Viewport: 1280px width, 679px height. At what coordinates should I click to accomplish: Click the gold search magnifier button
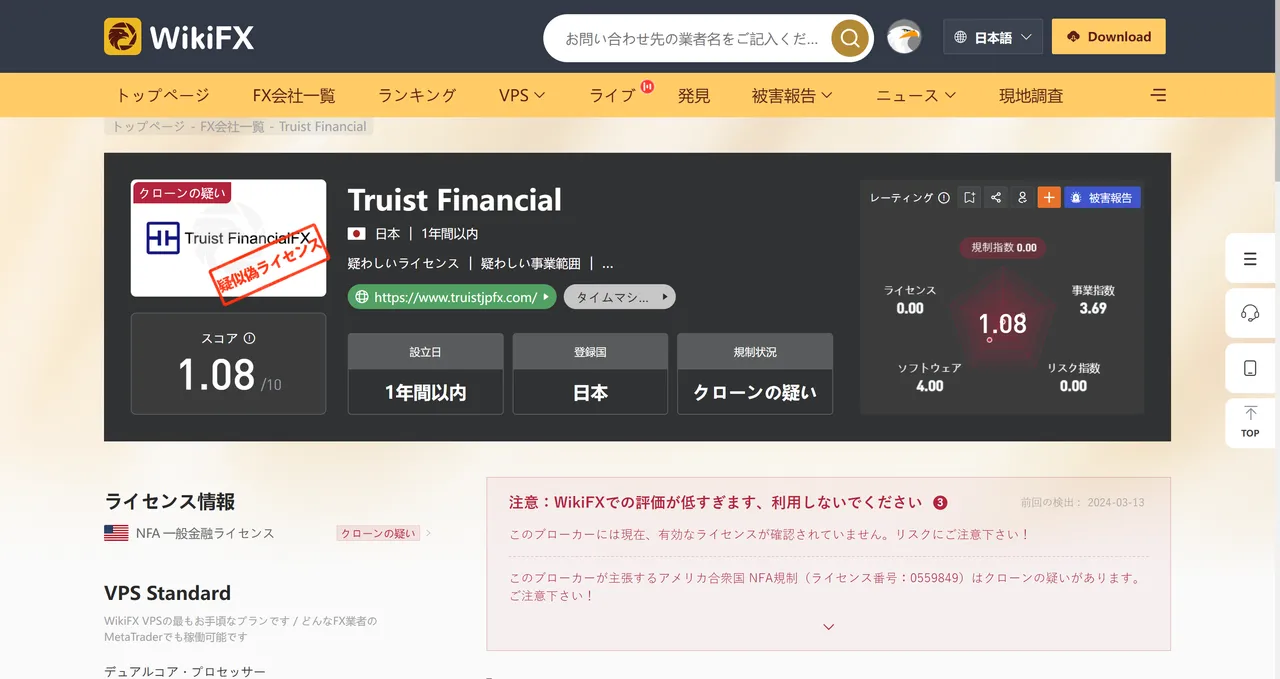tap(849, 38)
